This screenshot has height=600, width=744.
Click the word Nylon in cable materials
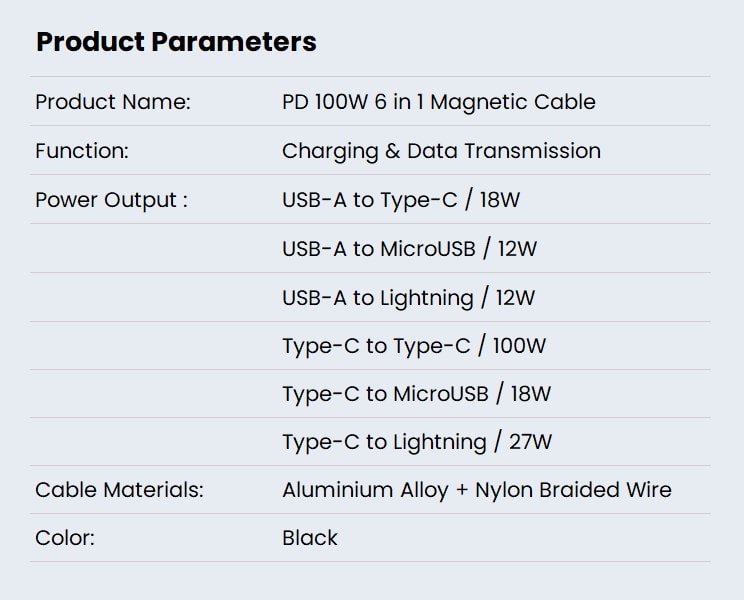504,490
